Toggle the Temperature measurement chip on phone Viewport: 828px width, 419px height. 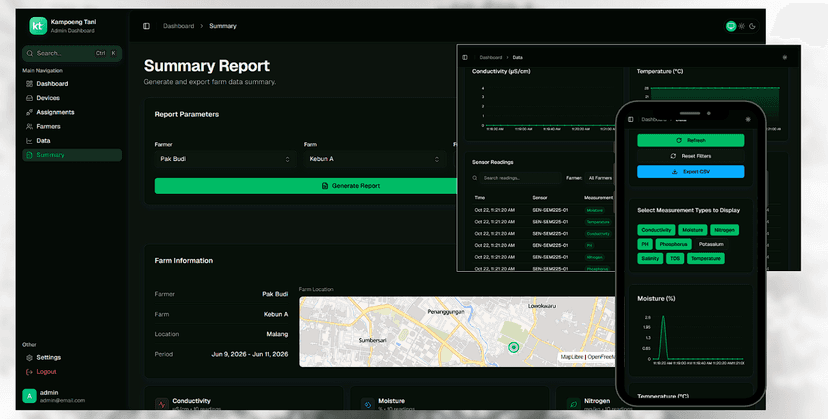coord(705,258)
